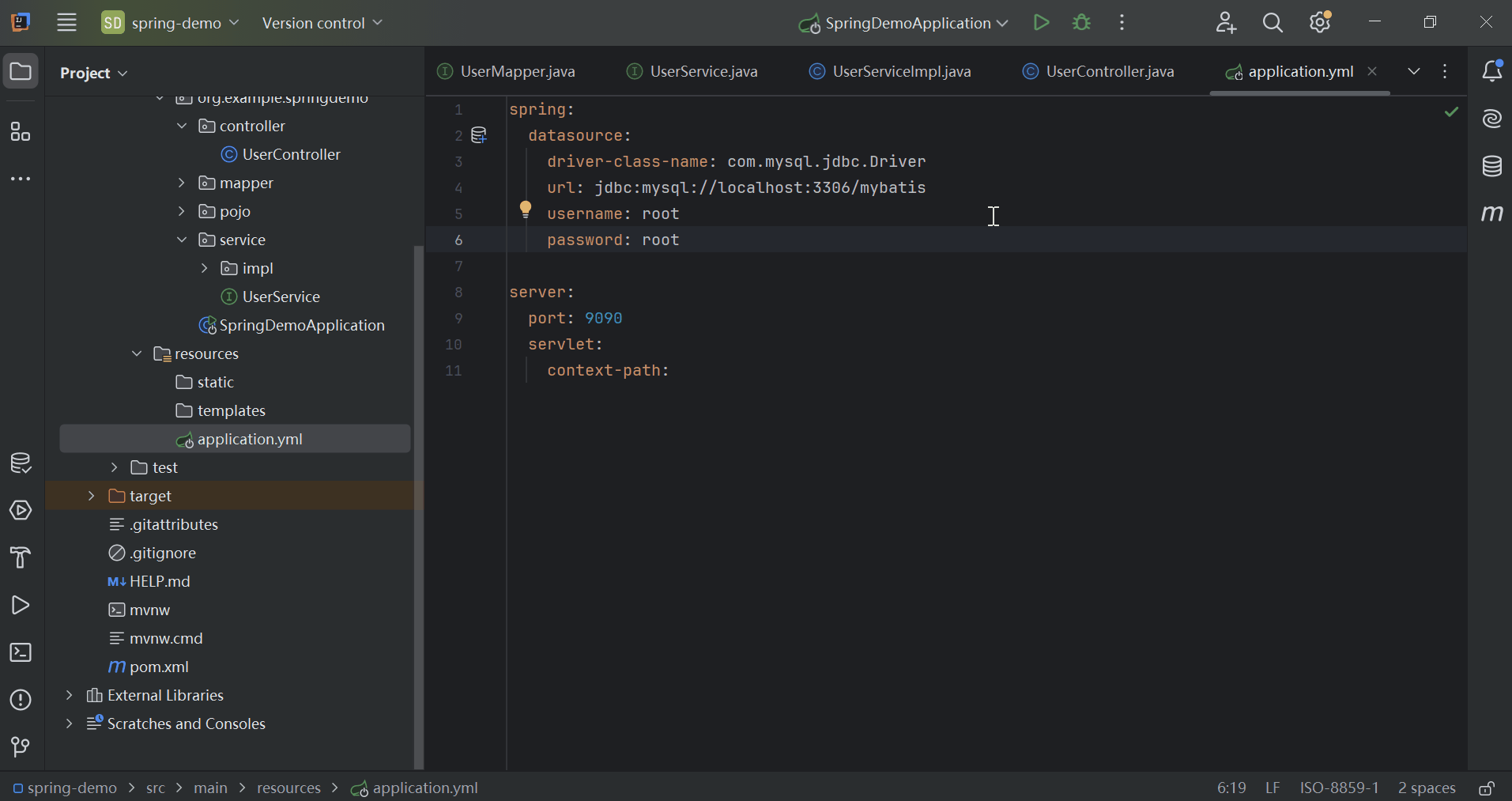Screen dimensions: 1512x801
Task: Open the Git version control tool window
Action: 21,747
